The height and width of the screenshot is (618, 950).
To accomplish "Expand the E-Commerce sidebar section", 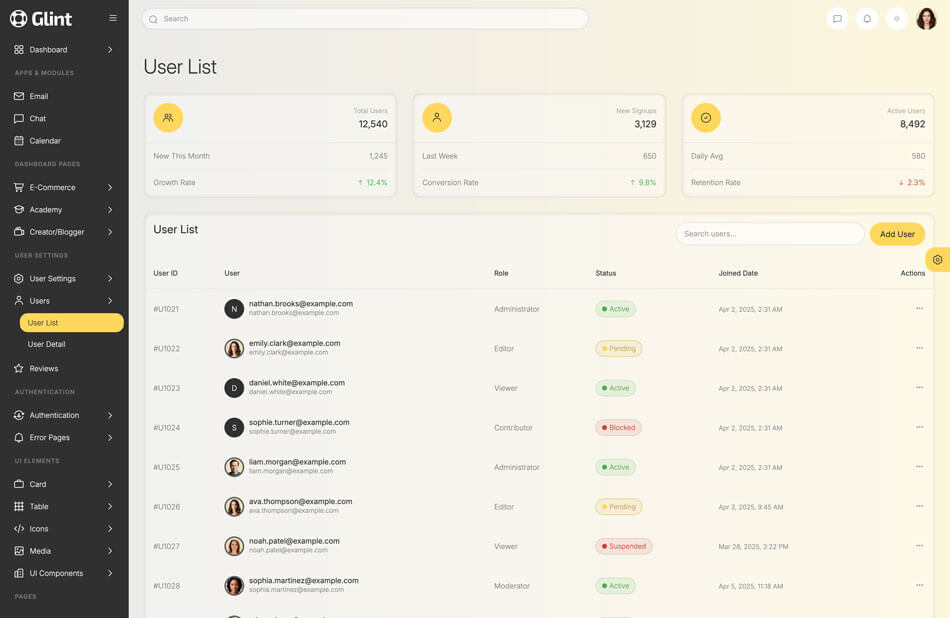I will [64, 187].
